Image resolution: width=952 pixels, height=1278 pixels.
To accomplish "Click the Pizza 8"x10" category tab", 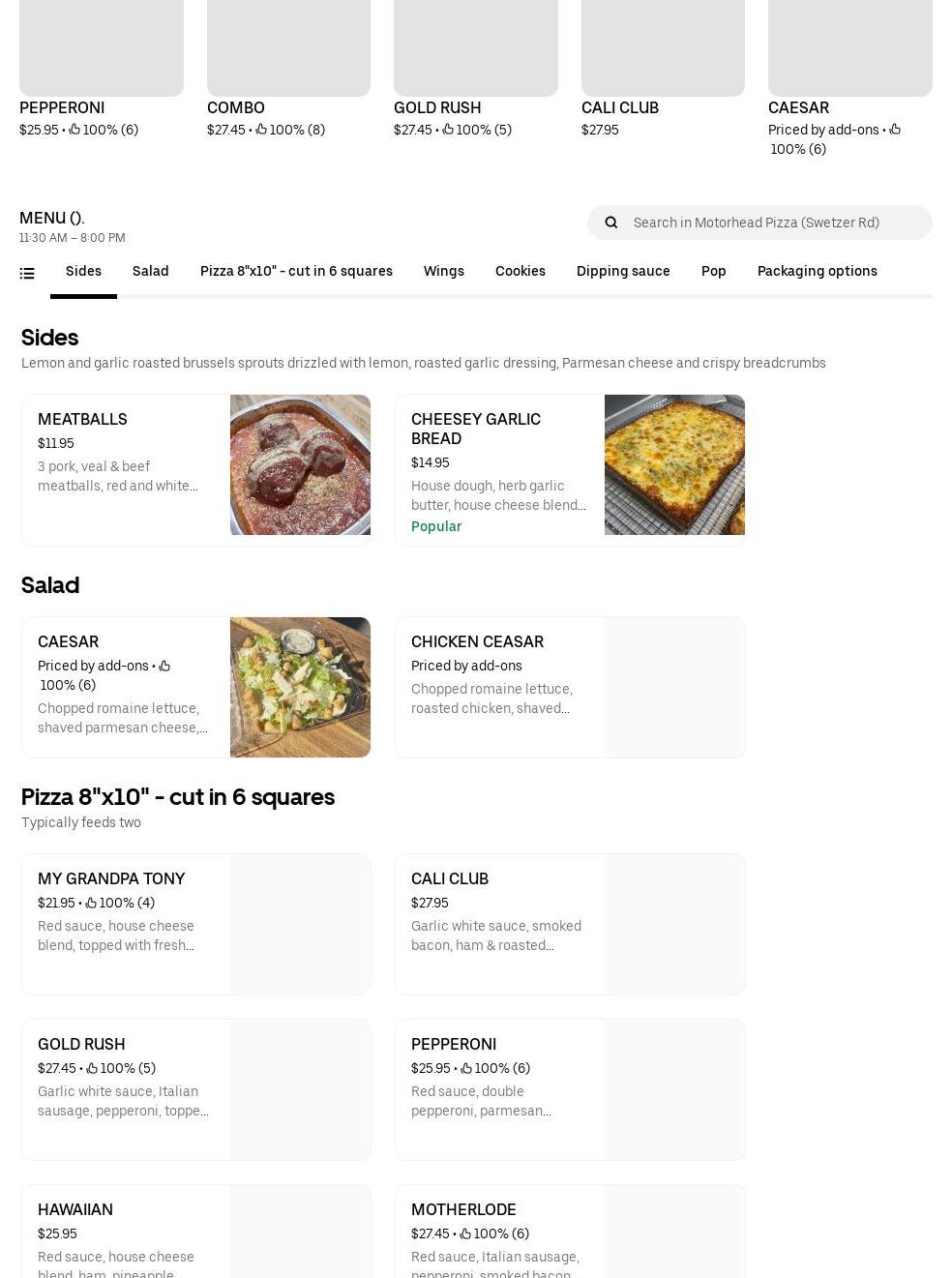I will [296, 271].
